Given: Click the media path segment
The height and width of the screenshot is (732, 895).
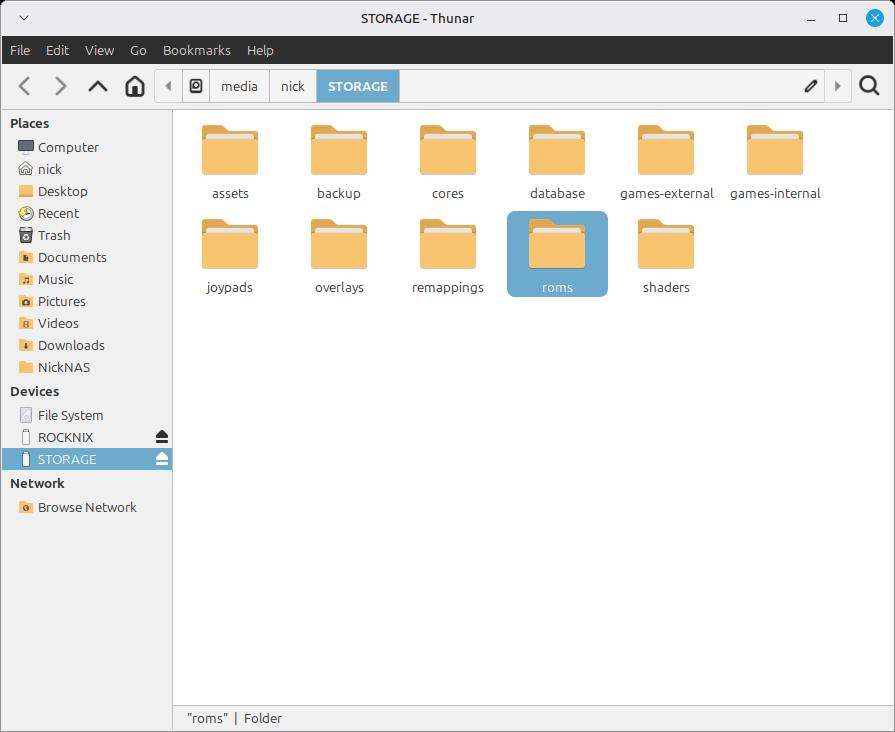Looking at the screenshot, I should (239, 86).
